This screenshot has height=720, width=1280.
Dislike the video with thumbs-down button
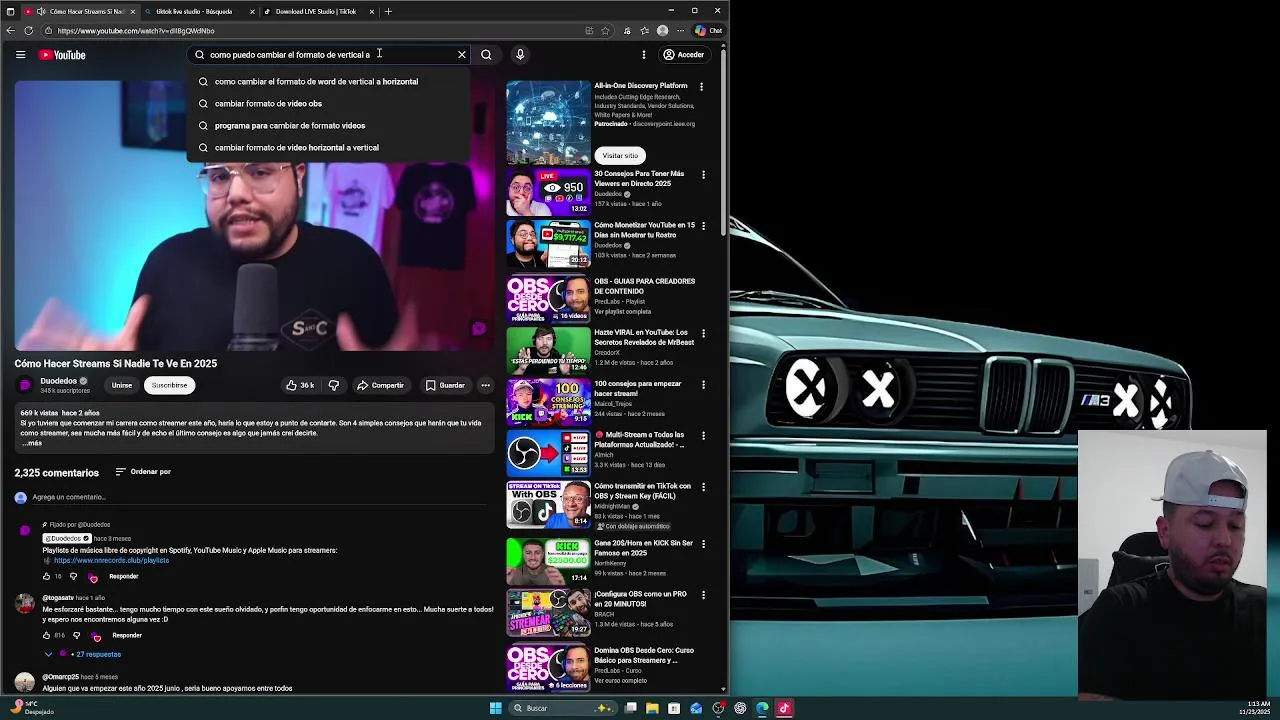click(334, 385)
